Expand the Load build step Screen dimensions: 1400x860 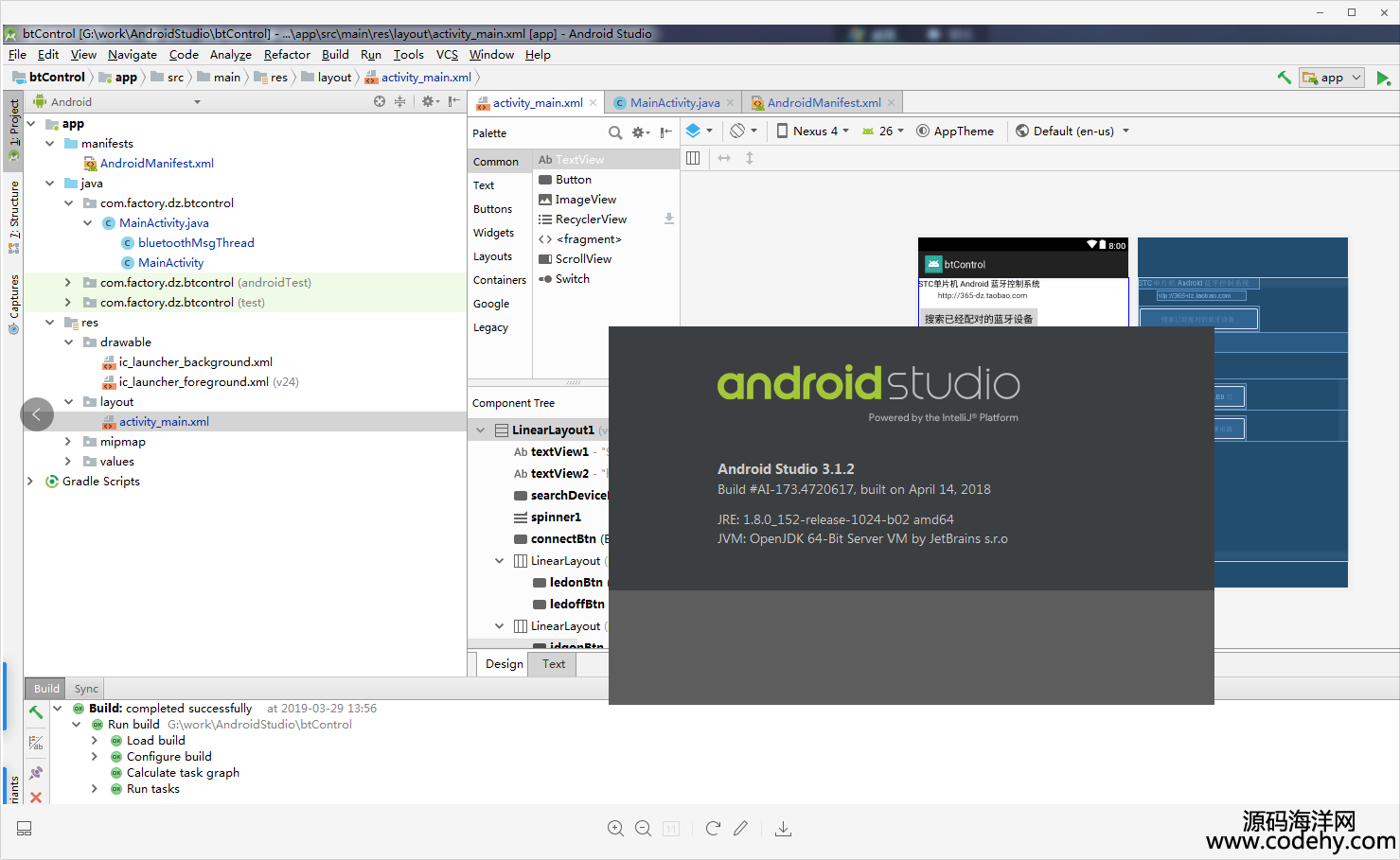click(94, 741)
